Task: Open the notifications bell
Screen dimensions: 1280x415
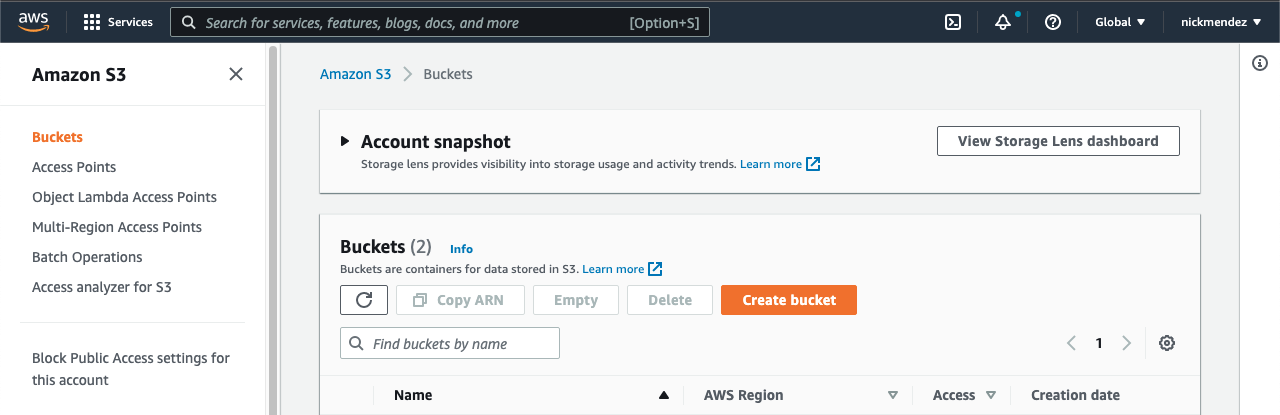Action: click(1003, 22)
